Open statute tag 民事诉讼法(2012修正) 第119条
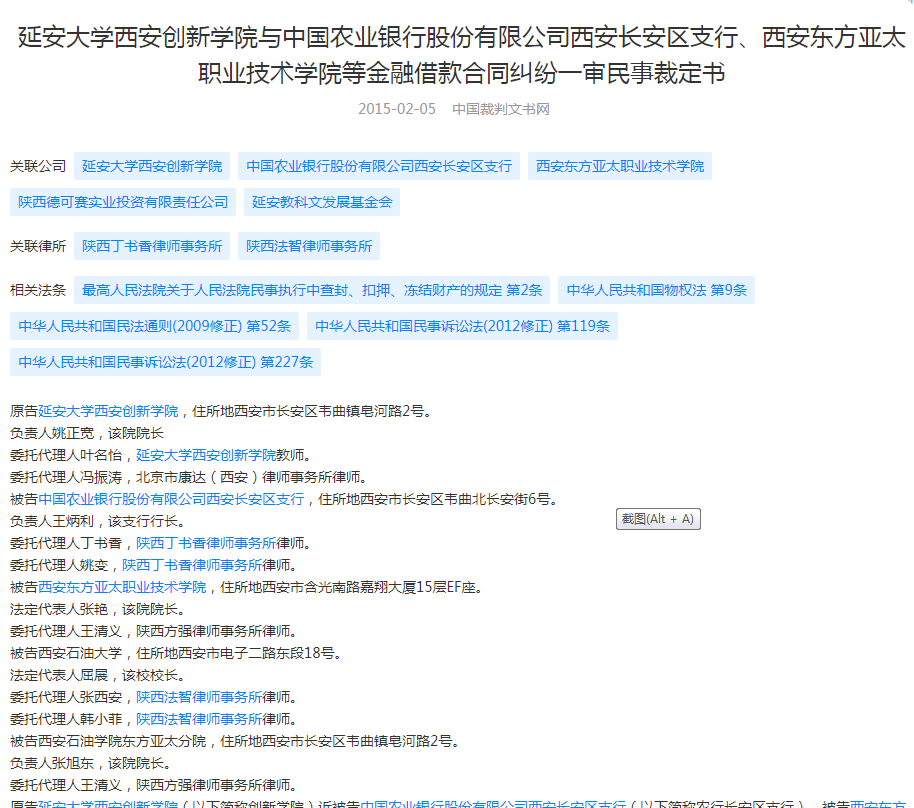The image size is (914, 808). [x=462, y=326]
